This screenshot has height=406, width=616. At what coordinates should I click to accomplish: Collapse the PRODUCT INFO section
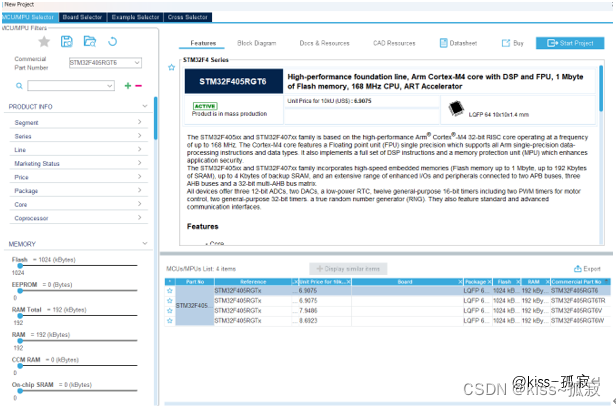[145, 106]
